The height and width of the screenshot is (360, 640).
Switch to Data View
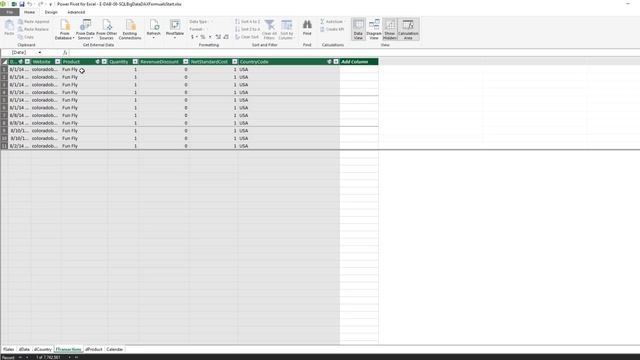coord(358,29)
